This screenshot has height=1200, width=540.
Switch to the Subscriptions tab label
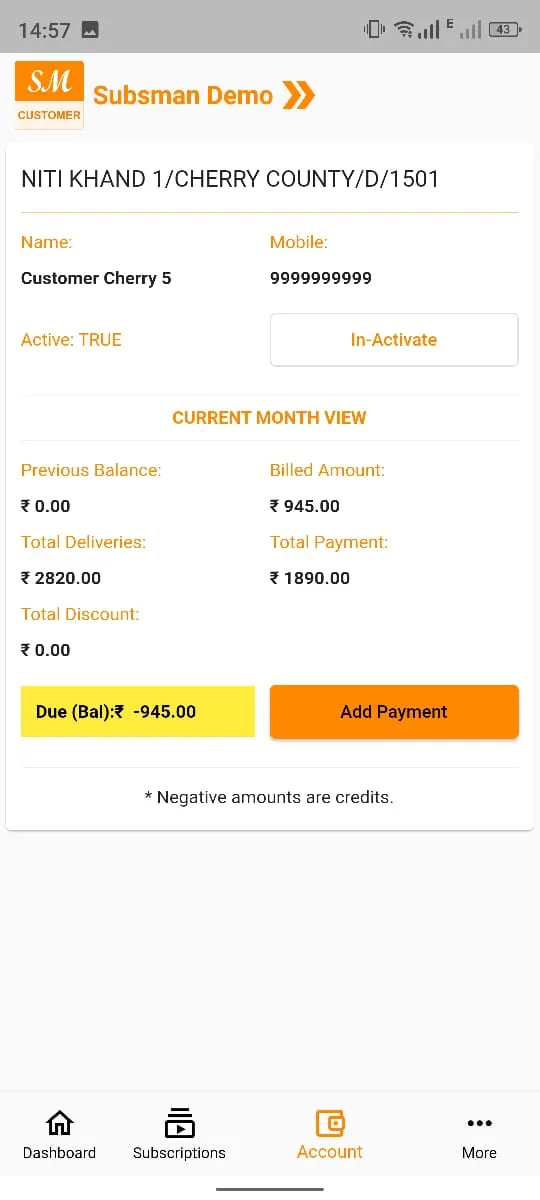(x=180, y=1153)
